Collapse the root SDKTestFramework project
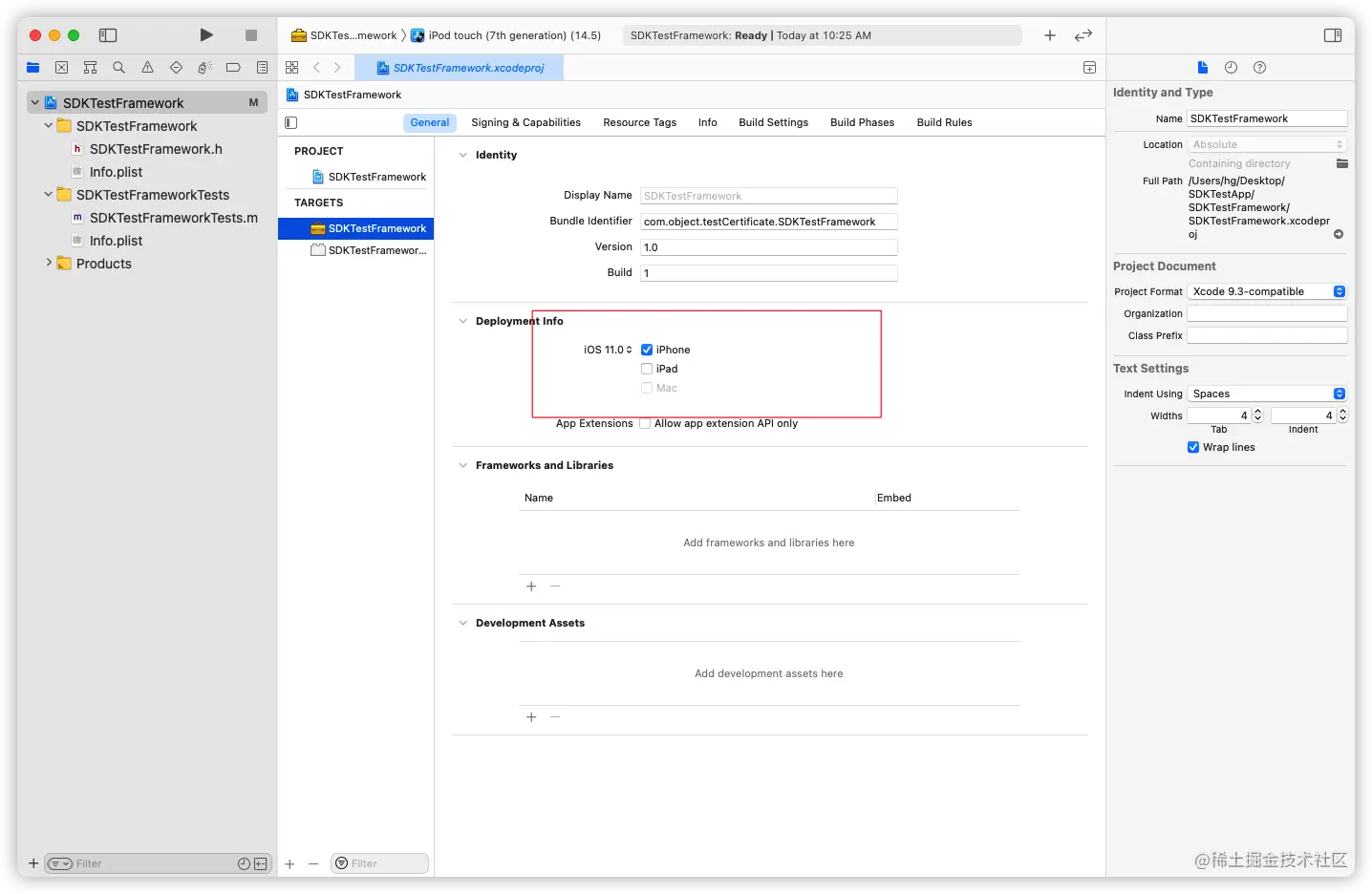 pyautogui.click(x=35, y=102)
